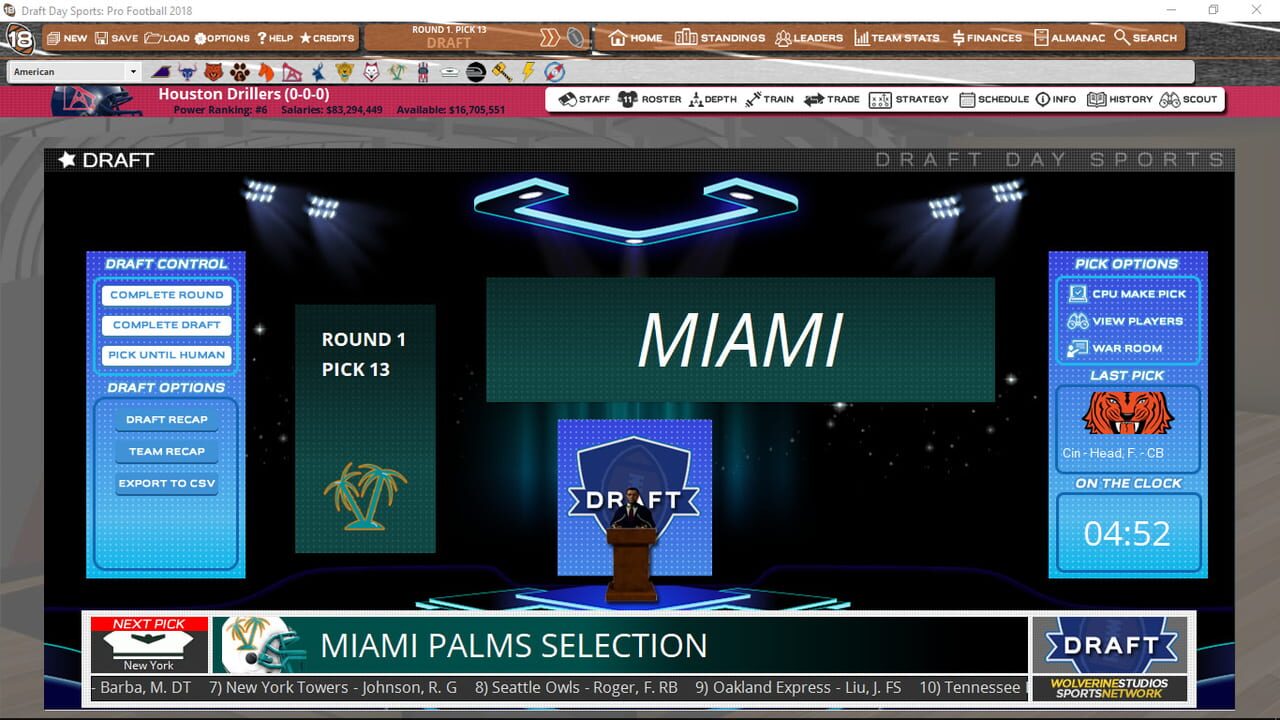Select the Miami Palms palm tree logo
1280x720 pixels.
pos(395,71)
